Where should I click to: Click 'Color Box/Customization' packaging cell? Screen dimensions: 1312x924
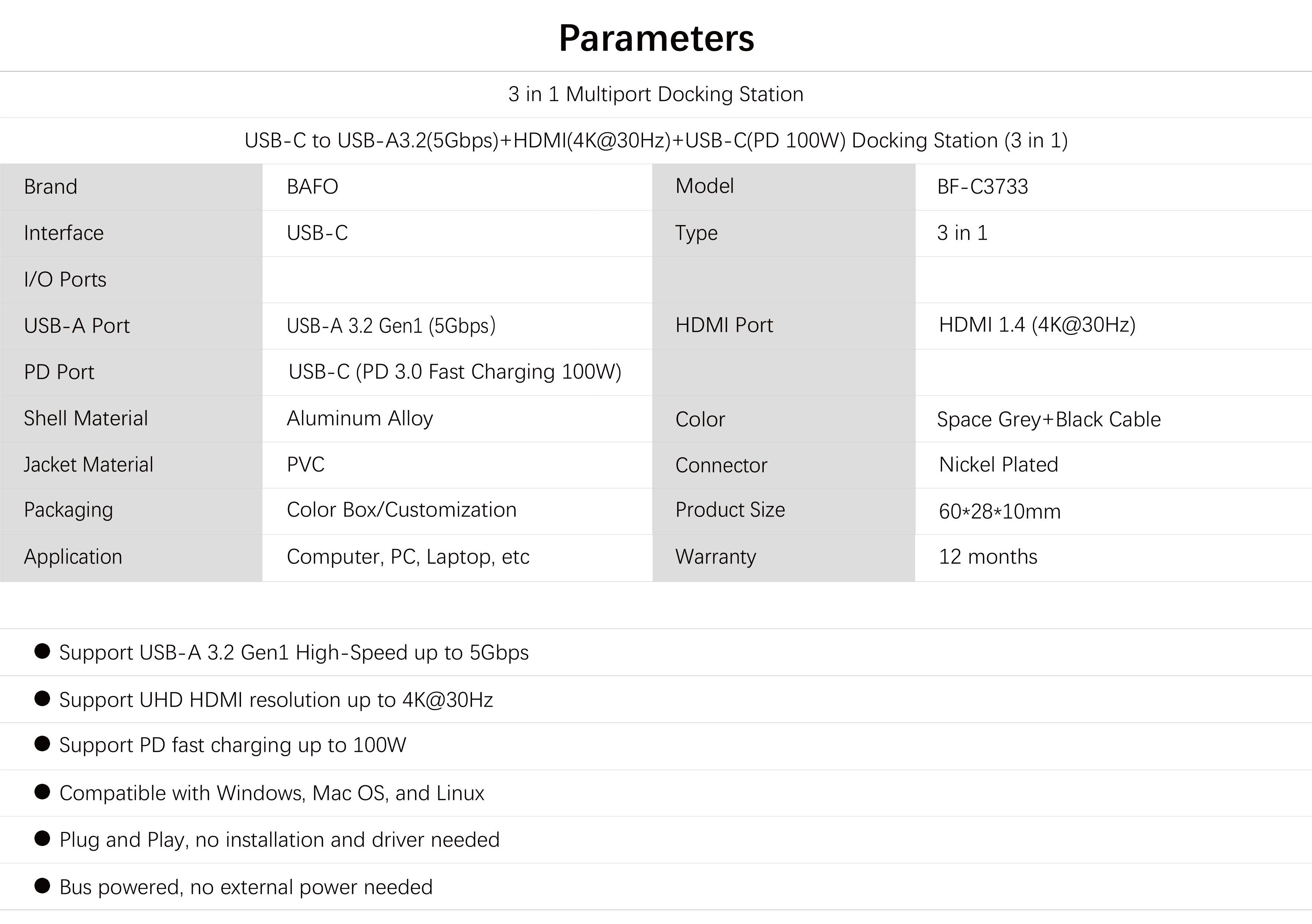click(x=402, y=510)
